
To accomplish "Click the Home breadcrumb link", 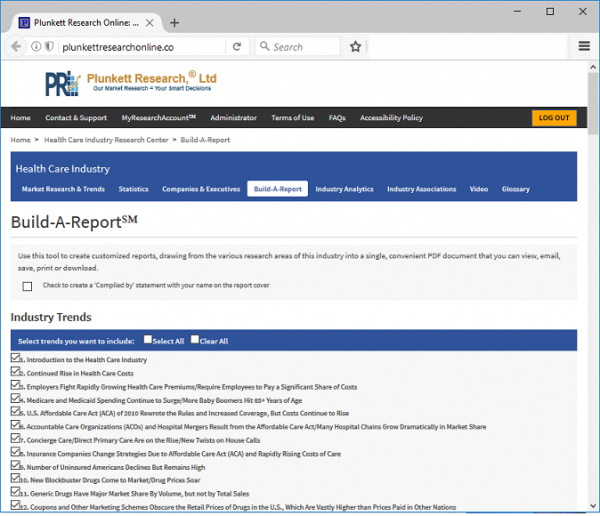I will pyautogui.click(x=20, y=140).
